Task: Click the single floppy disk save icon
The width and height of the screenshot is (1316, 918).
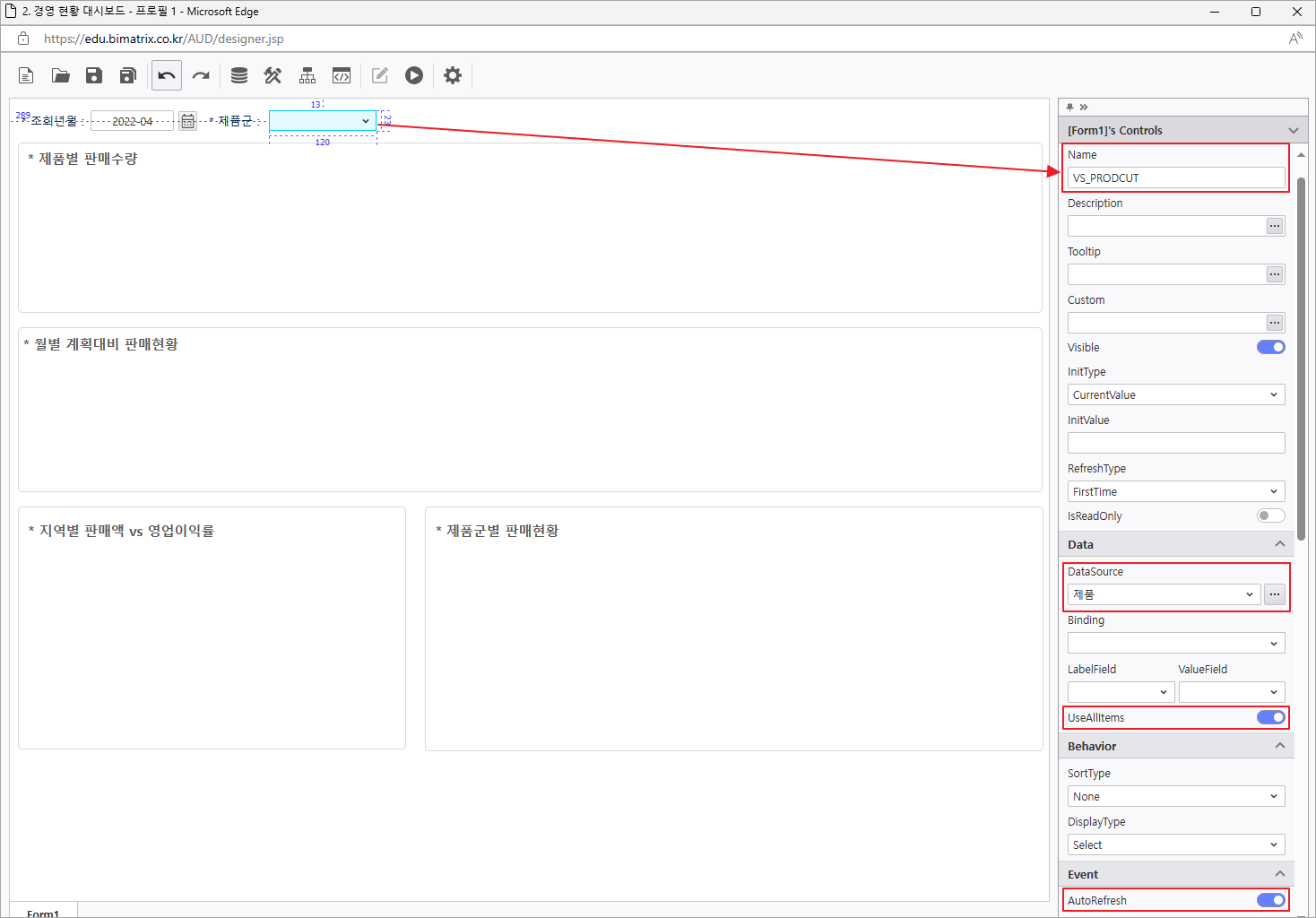Action: (94, 75)
